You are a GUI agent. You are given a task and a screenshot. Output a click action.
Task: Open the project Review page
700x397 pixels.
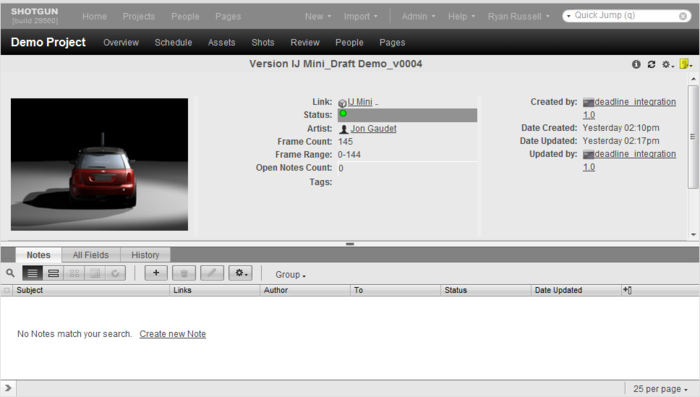coord(305,42)
